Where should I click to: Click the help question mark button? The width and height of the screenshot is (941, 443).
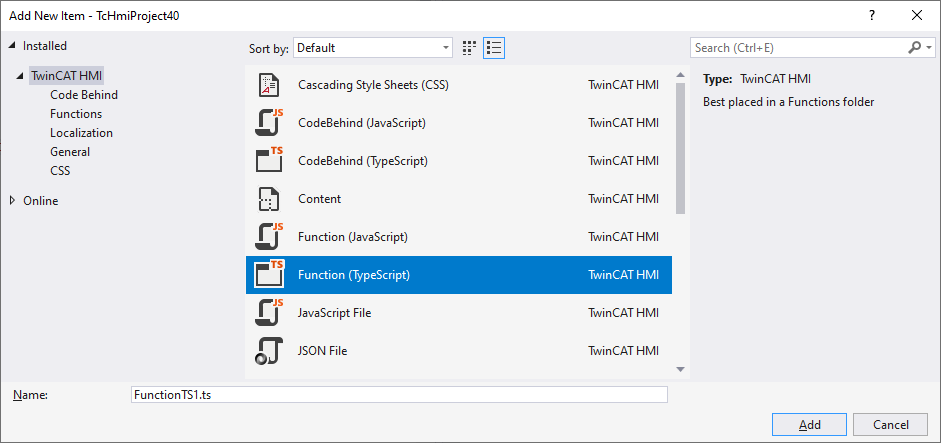[x=872, y=16]
